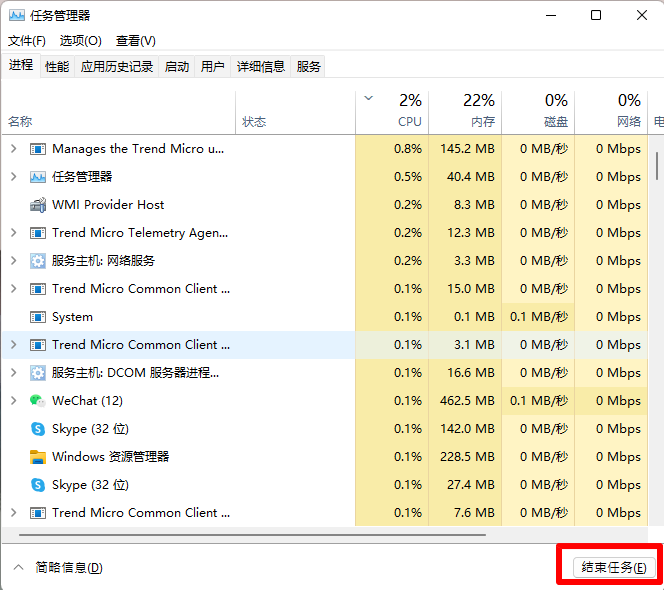Open the 文件(F) menu

27,41
